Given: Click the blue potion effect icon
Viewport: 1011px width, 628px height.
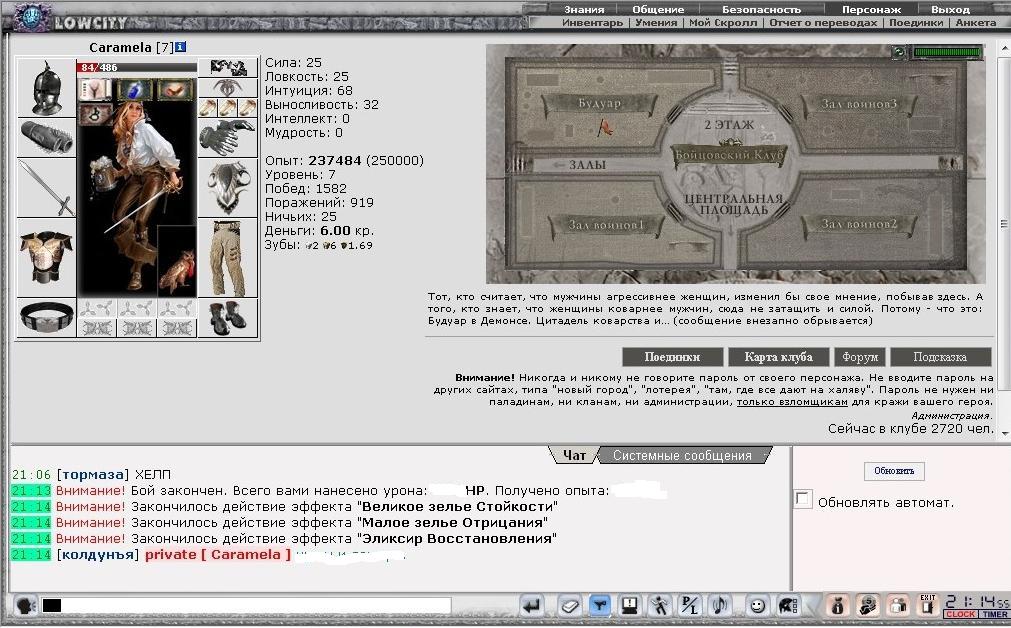Looking at the screenshot, I should tap(135, 90).
